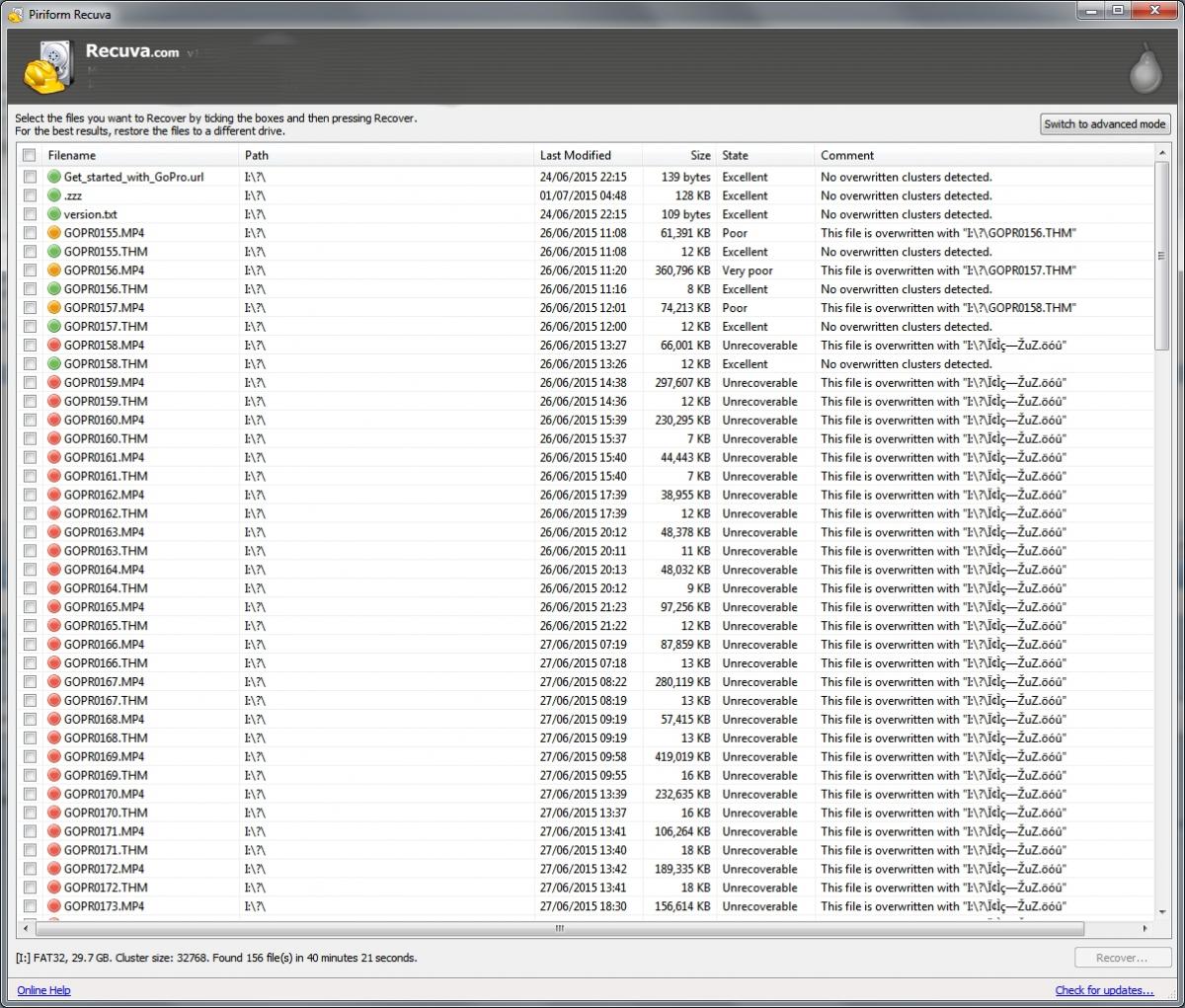
Task: Click the FAT32 status bar text
Action: point(216,958)
